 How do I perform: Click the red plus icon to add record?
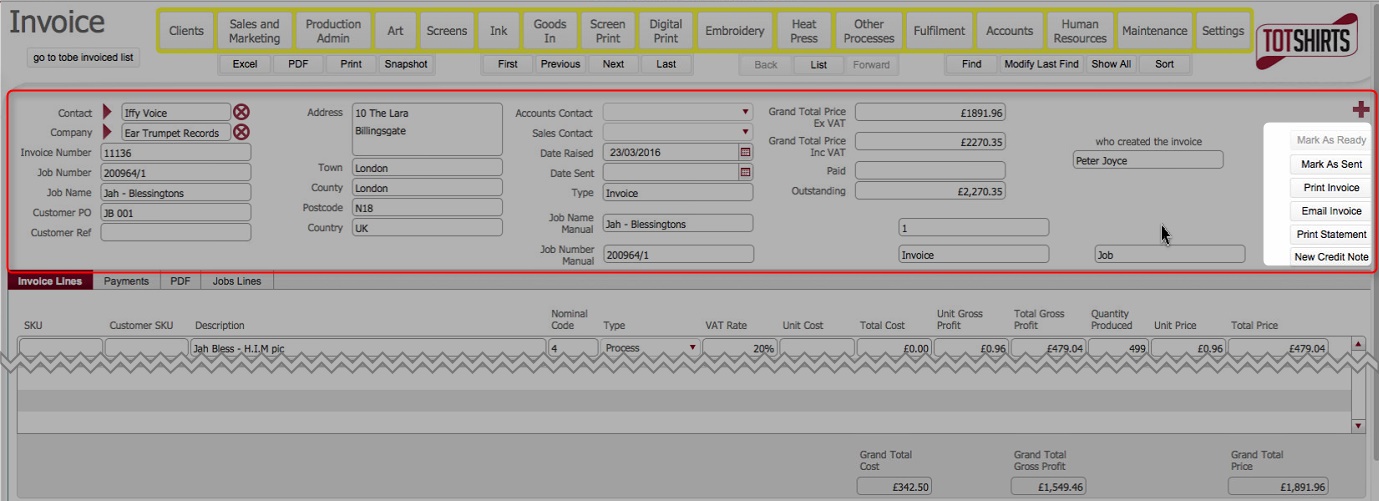1360,110
